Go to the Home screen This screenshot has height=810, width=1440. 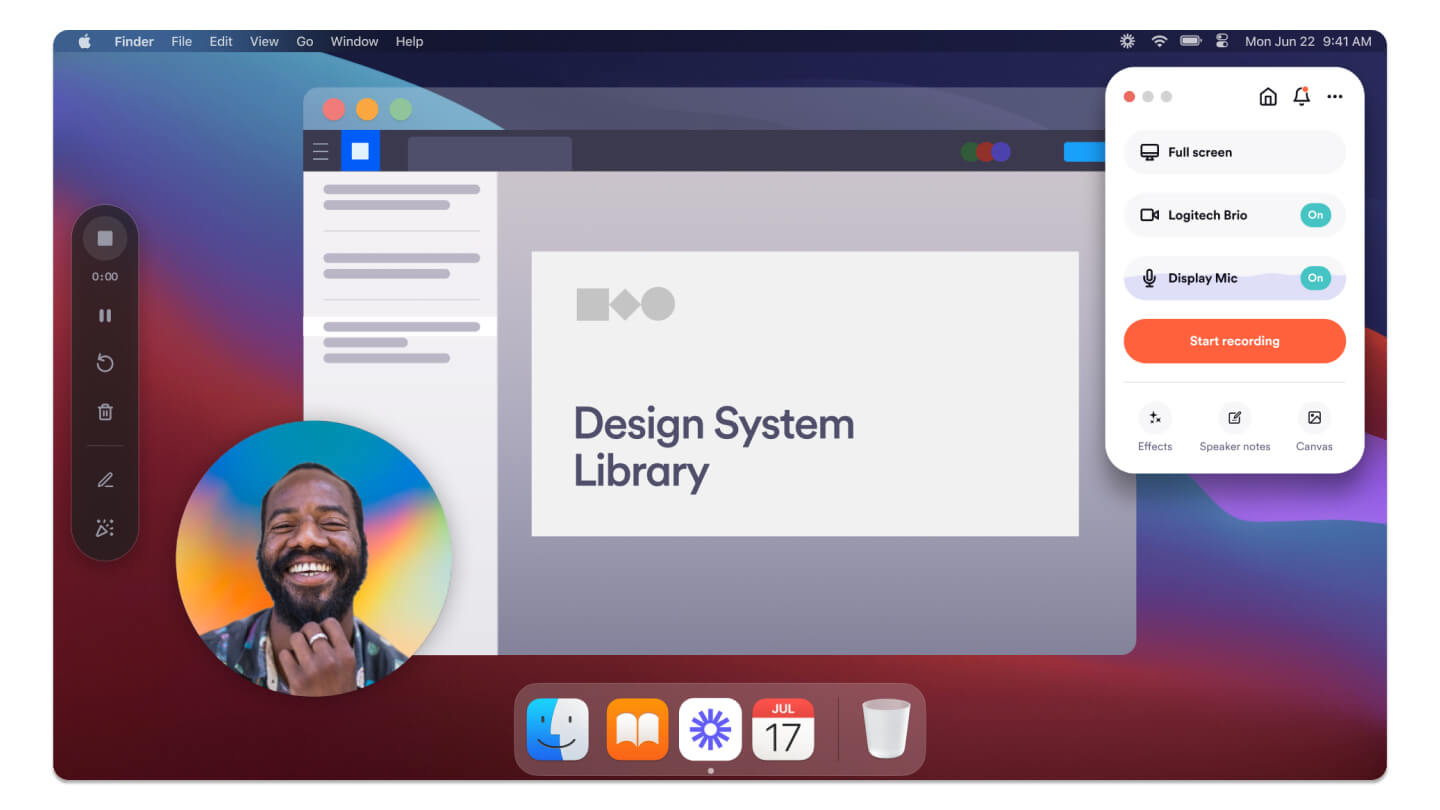[1267, 96]
